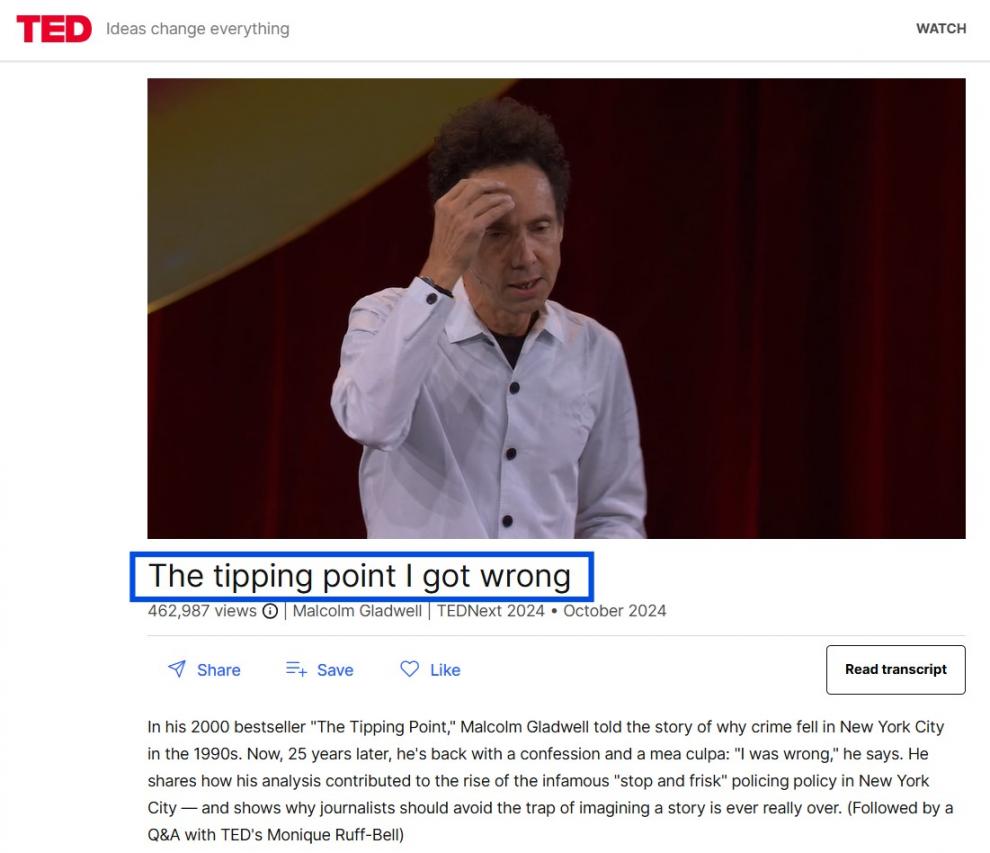Click the October 2024 date text

[614, 611]
